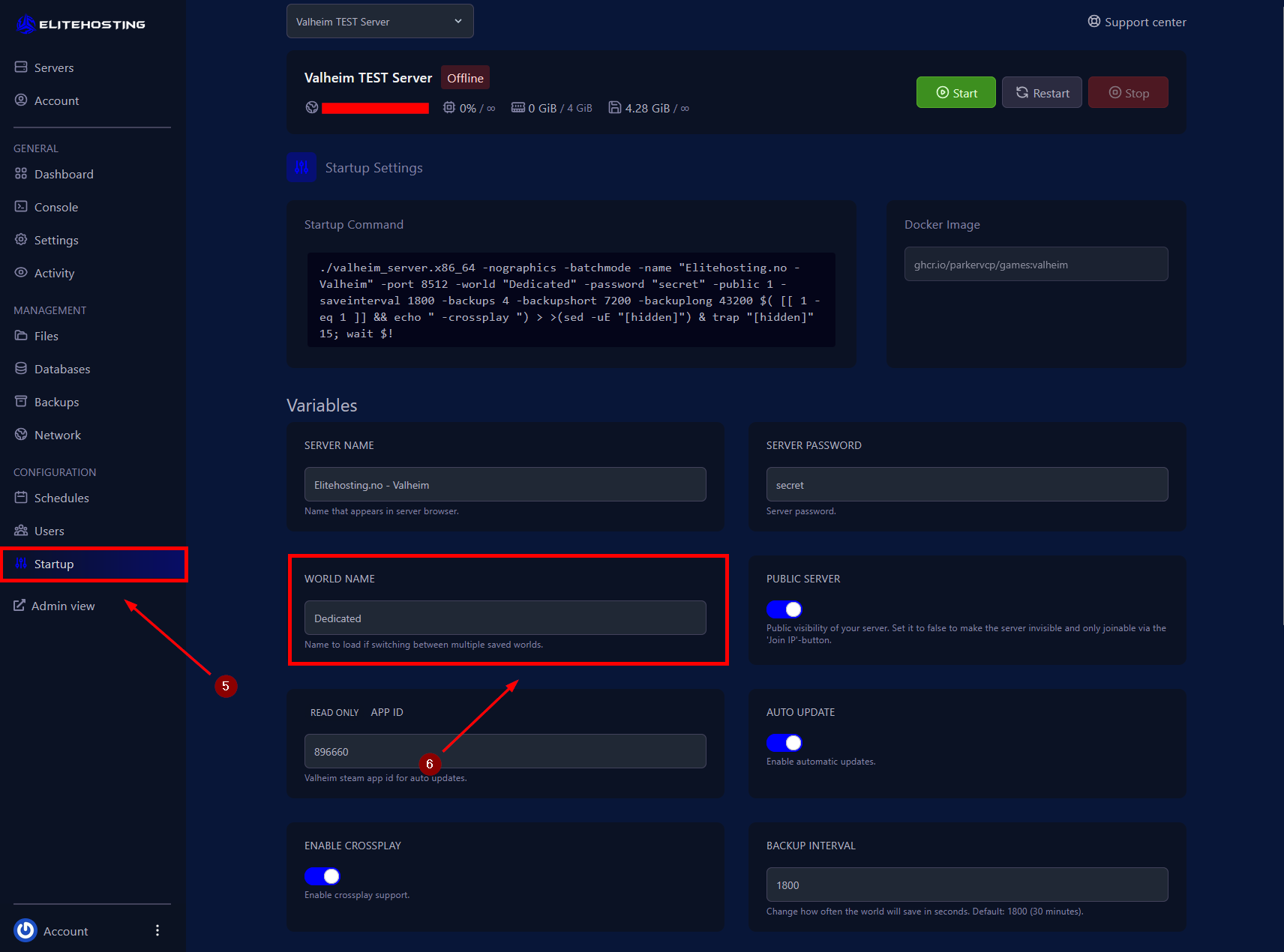The image size is (1284, 952).
Task: Open the Servers menu item
Action: pos(54,67)
